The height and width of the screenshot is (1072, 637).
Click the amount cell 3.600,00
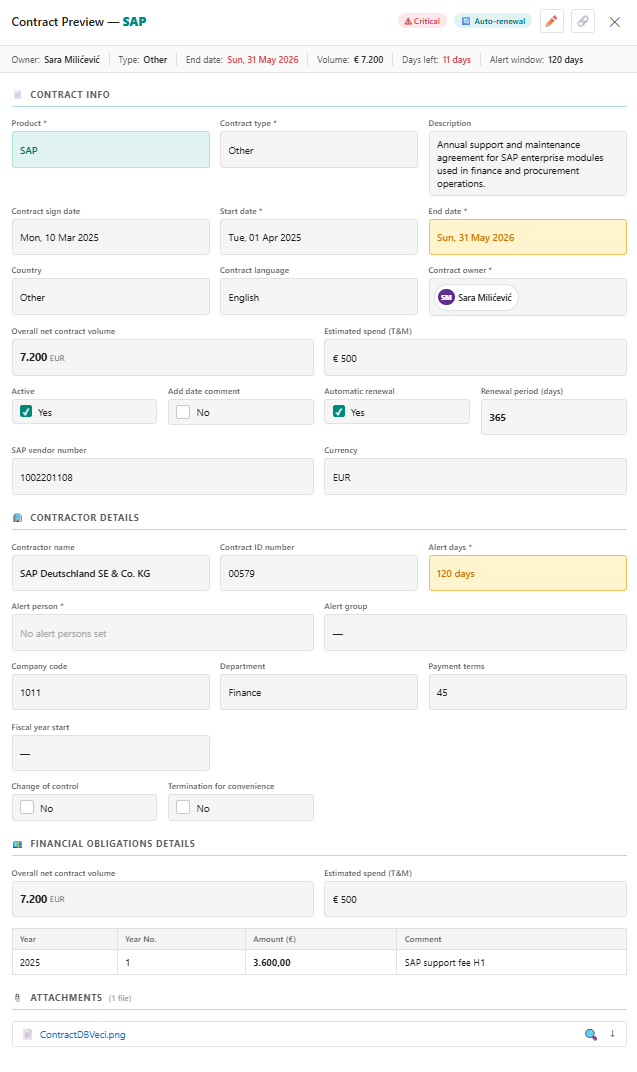click(x=321, y=962)
